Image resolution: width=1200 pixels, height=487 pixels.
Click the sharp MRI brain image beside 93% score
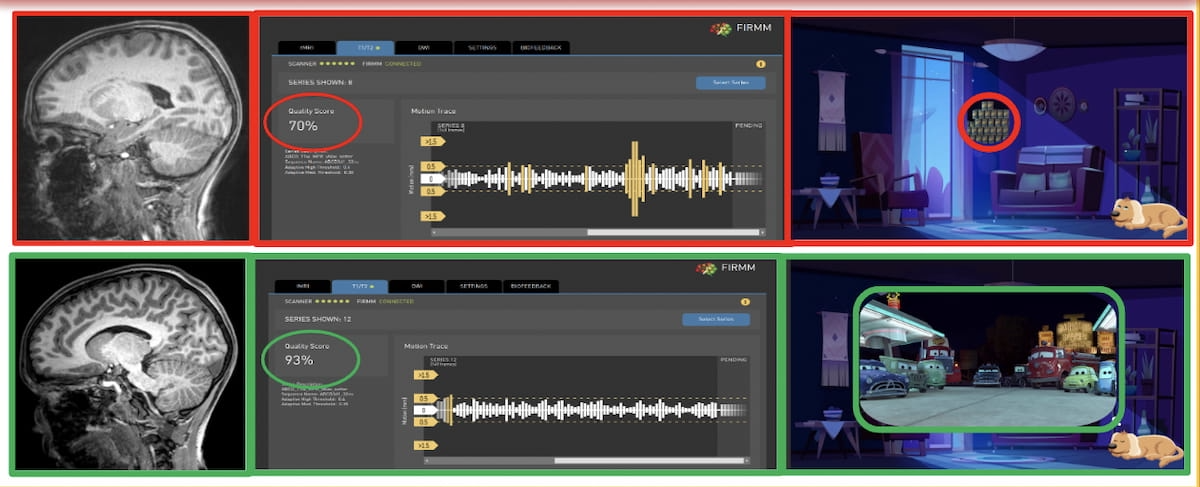[128, 364]
